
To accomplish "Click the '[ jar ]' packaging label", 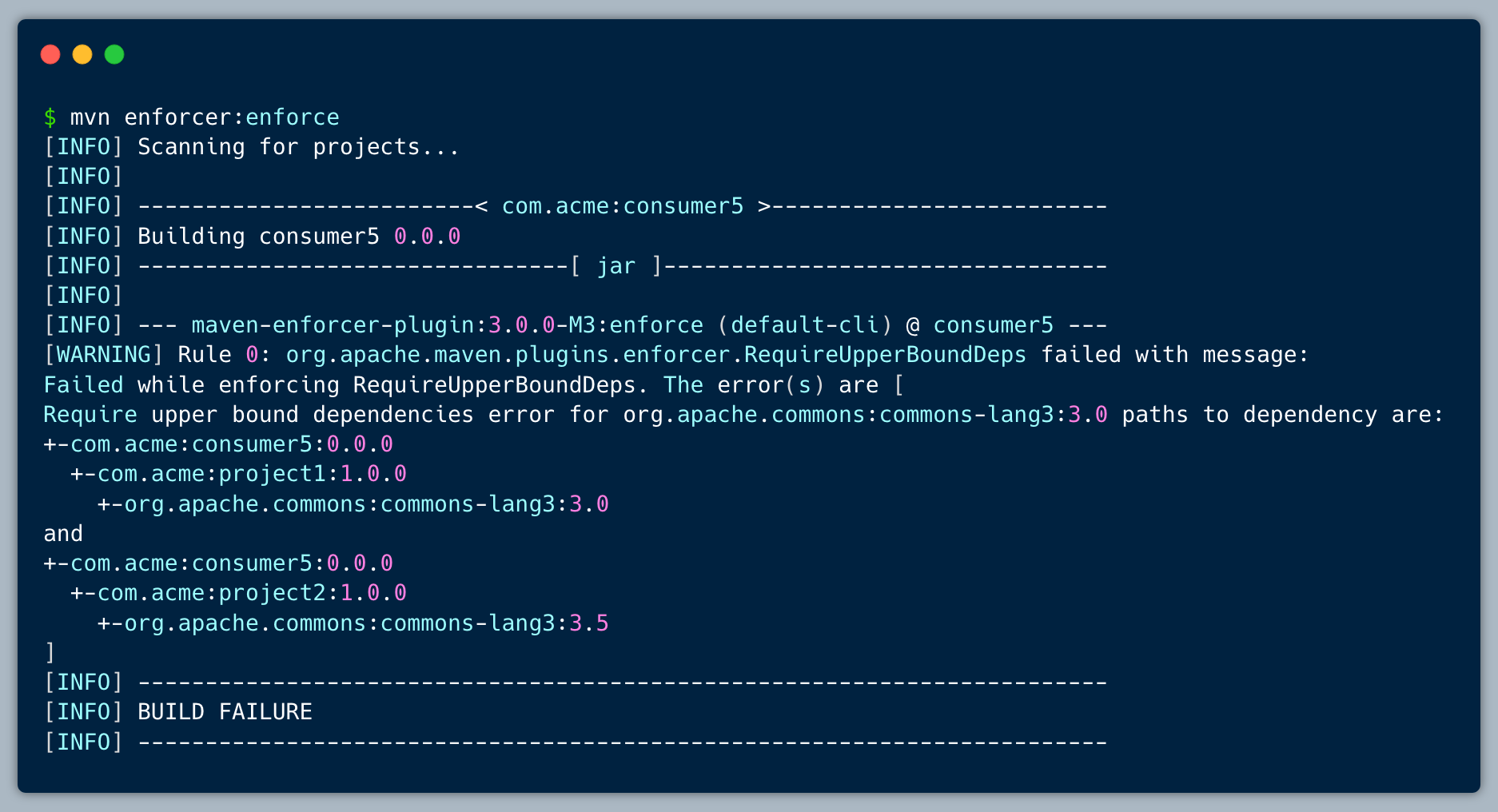I will (x=616, y=266).
